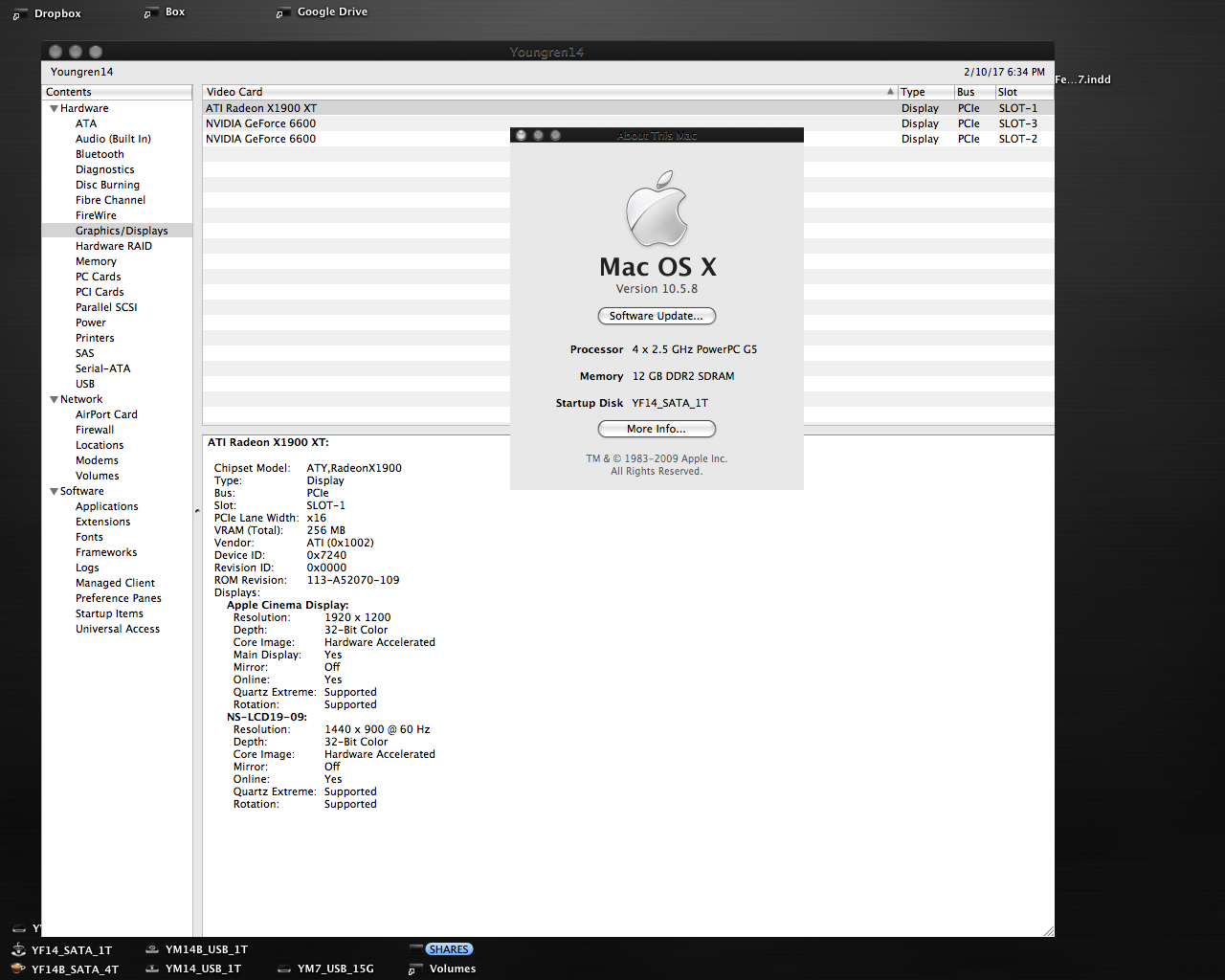Select Frameworks under Software
This screenshot has width=1225, height=980.
point(106,552)
